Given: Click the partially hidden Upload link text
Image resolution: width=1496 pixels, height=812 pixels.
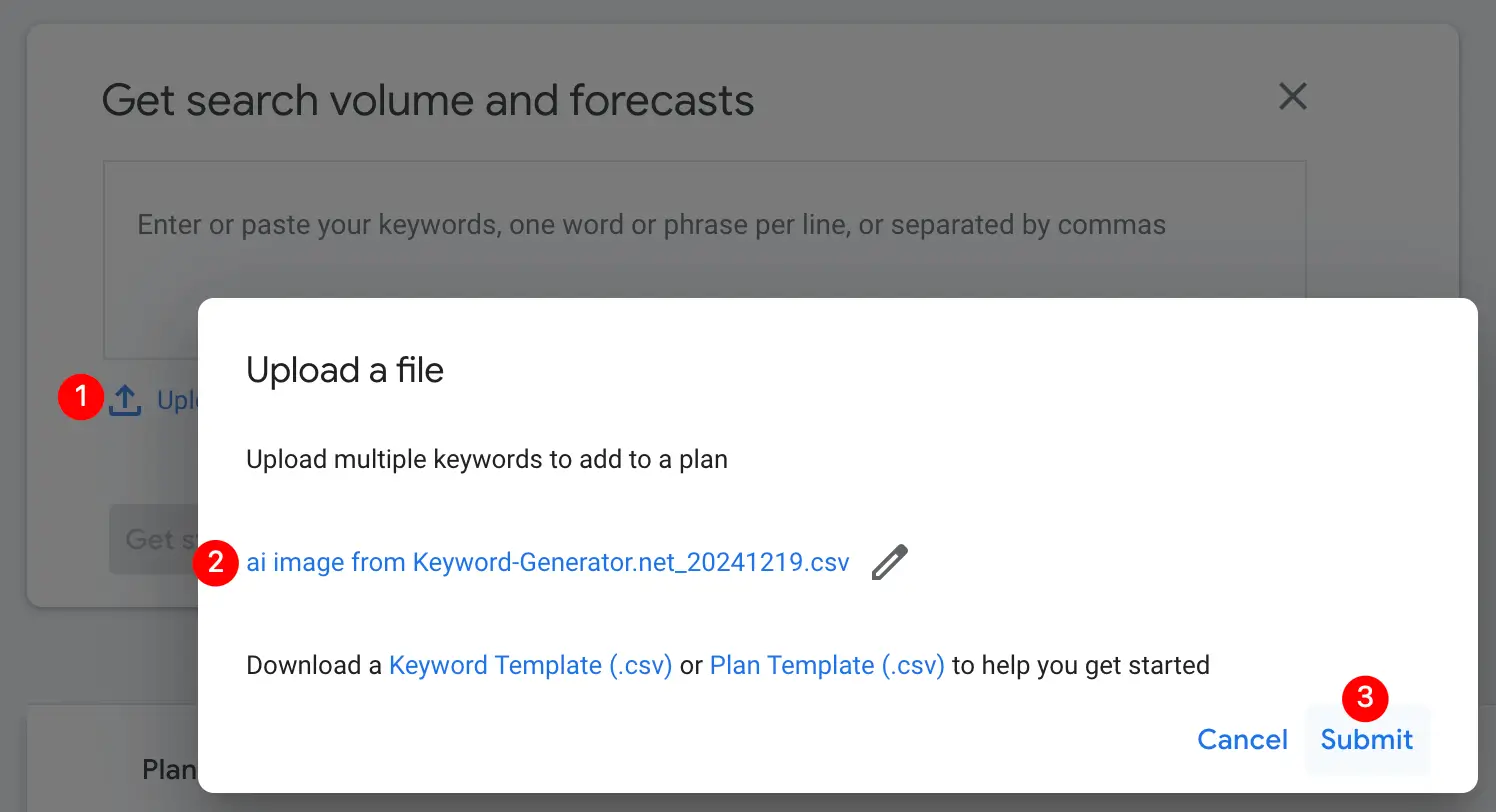Looking at the screenshot, I should pos(177,401).
